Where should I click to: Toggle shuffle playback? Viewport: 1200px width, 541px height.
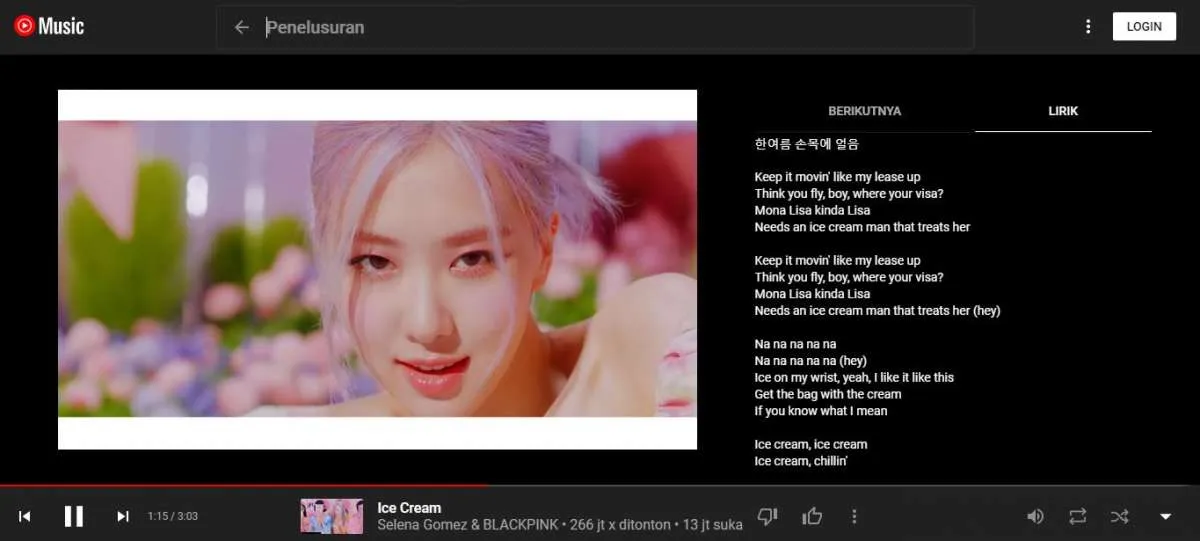(1119, 516)
